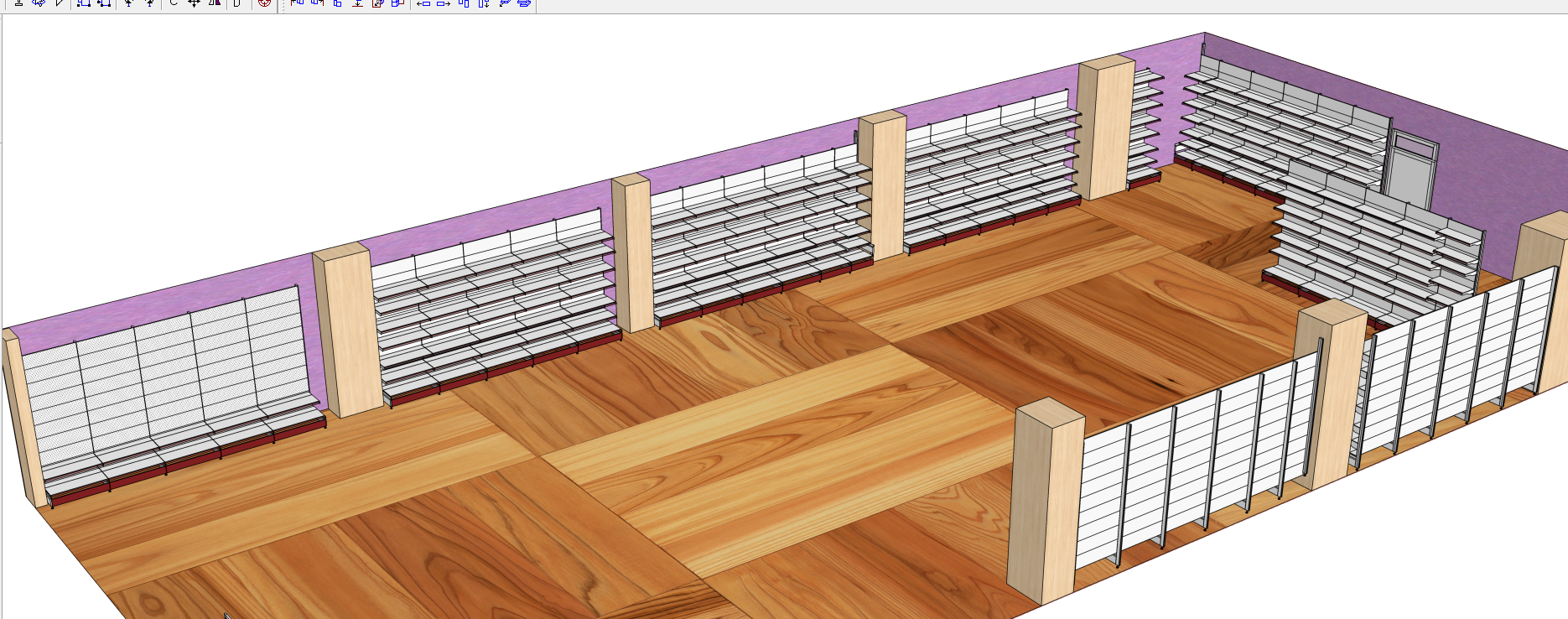Click the drop-to-floor down arrow icon
1568x619 pixels.
(357, 3)
